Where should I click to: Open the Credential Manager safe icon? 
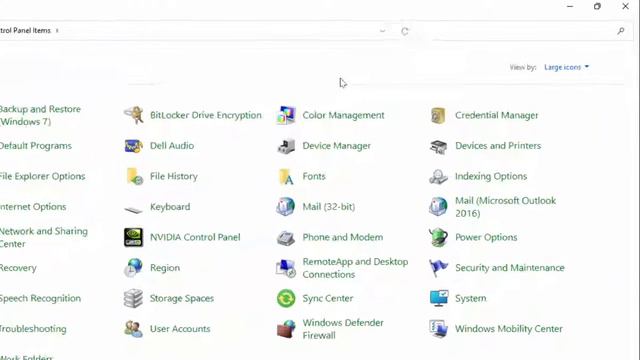point(438,115)
